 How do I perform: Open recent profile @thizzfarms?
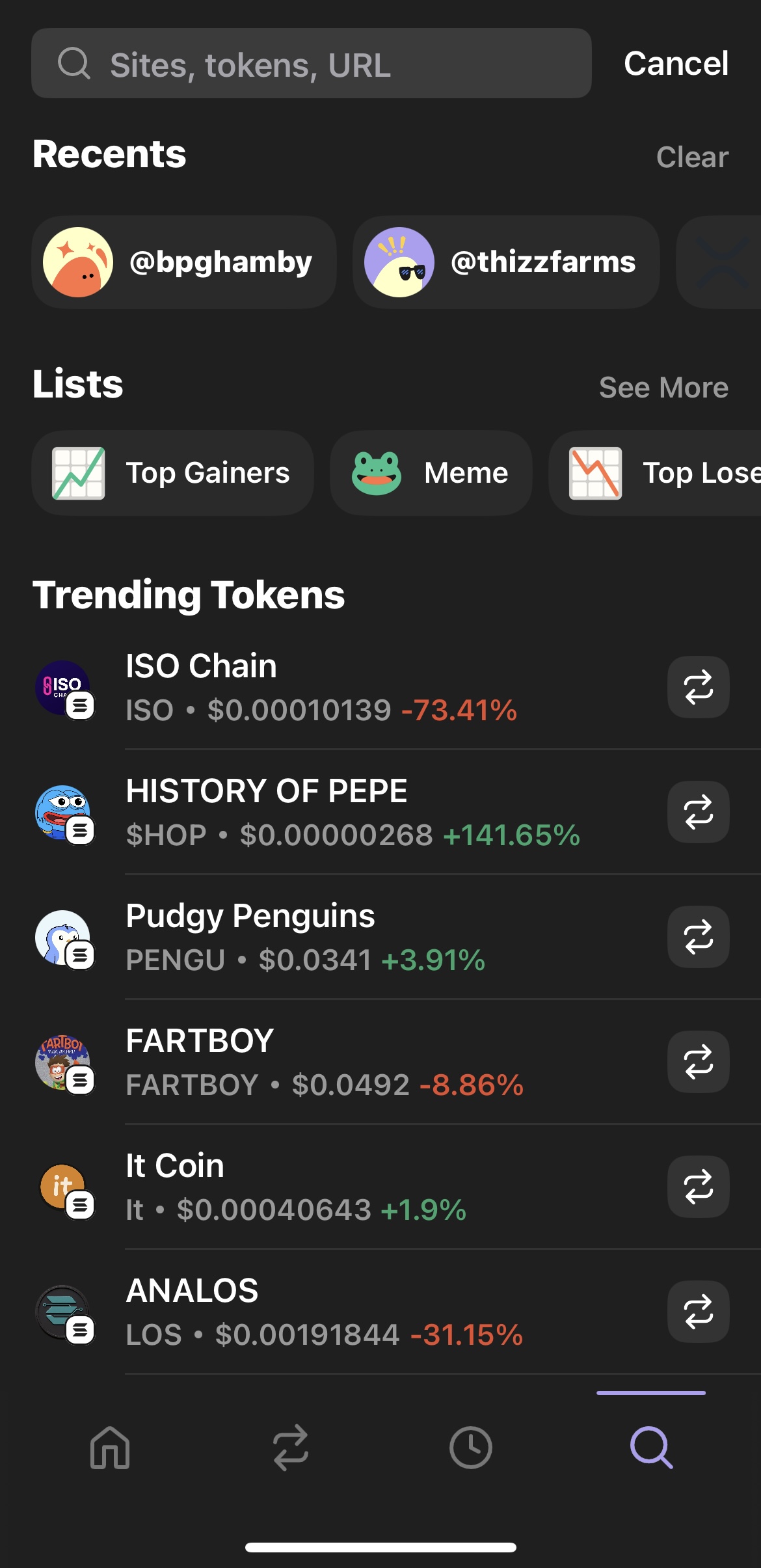505,262
